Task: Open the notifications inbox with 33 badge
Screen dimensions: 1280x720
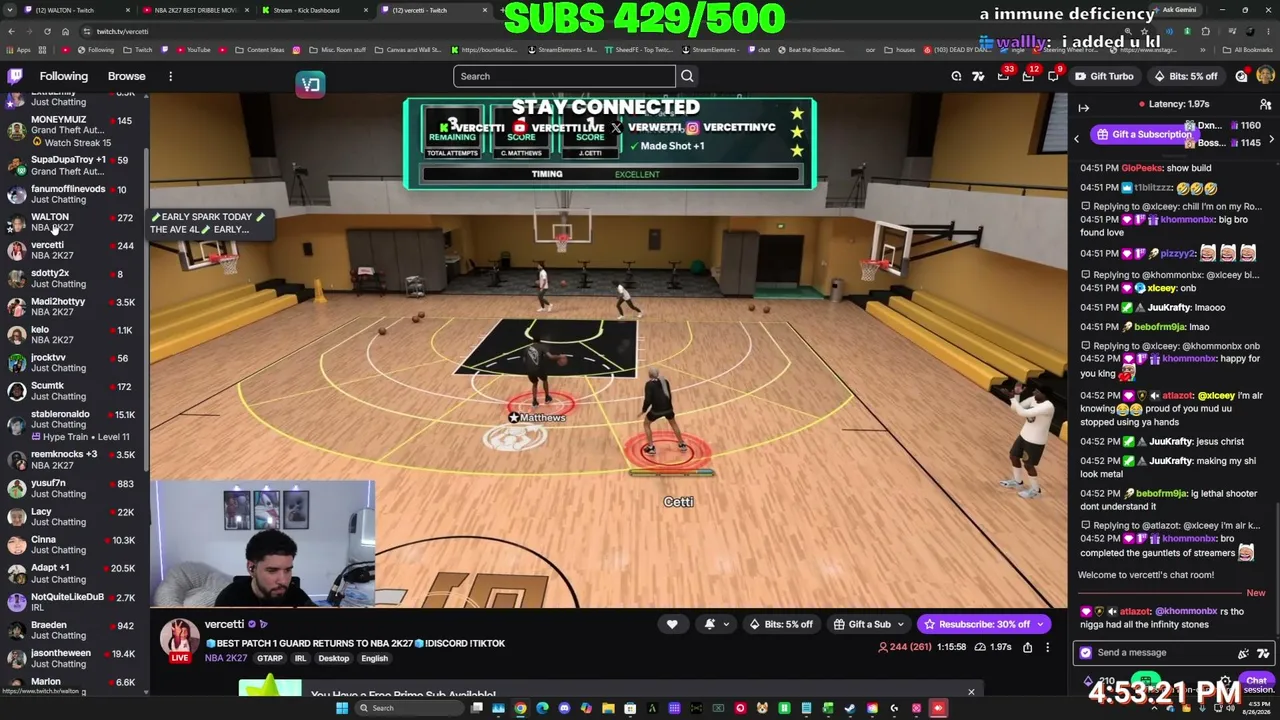Action: 1004,76
